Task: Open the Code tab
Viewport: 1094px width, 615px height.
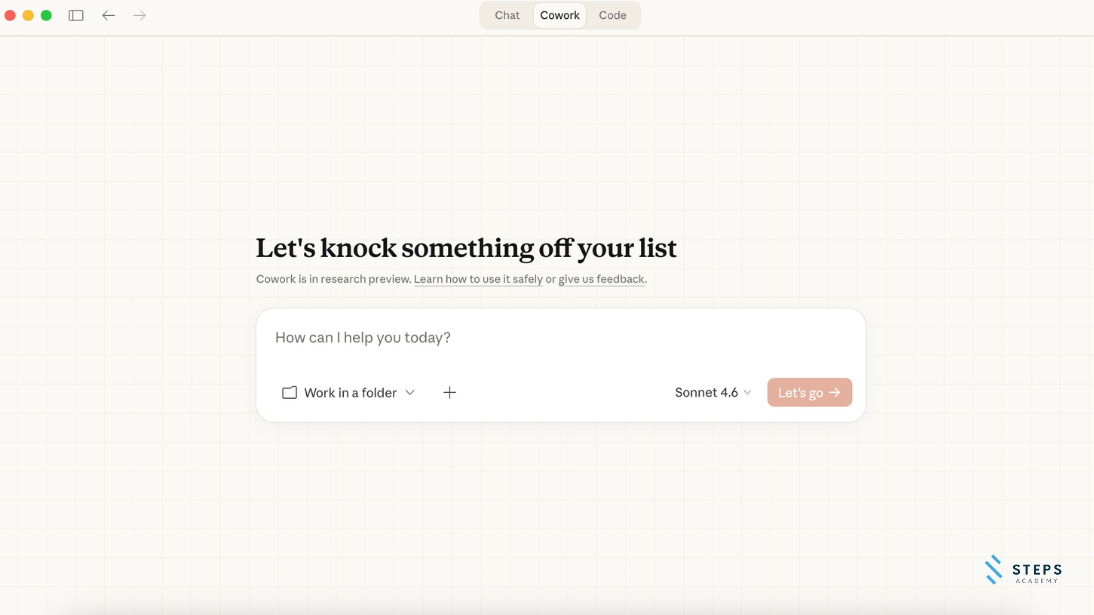Action: (x=613, y=16)
